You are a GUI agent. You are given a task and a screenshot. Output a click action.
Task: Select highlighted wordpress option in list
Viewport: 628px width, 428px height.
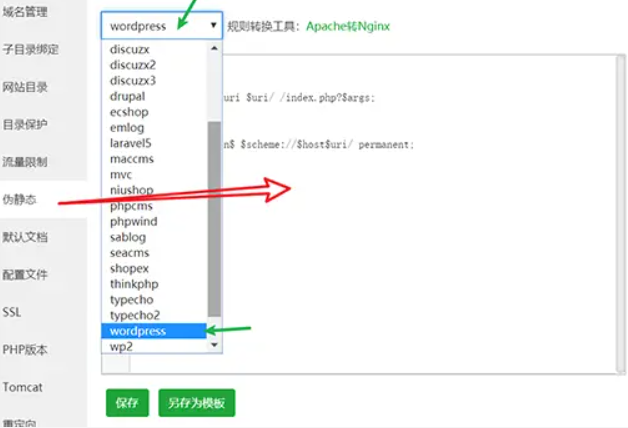point(154,331)
